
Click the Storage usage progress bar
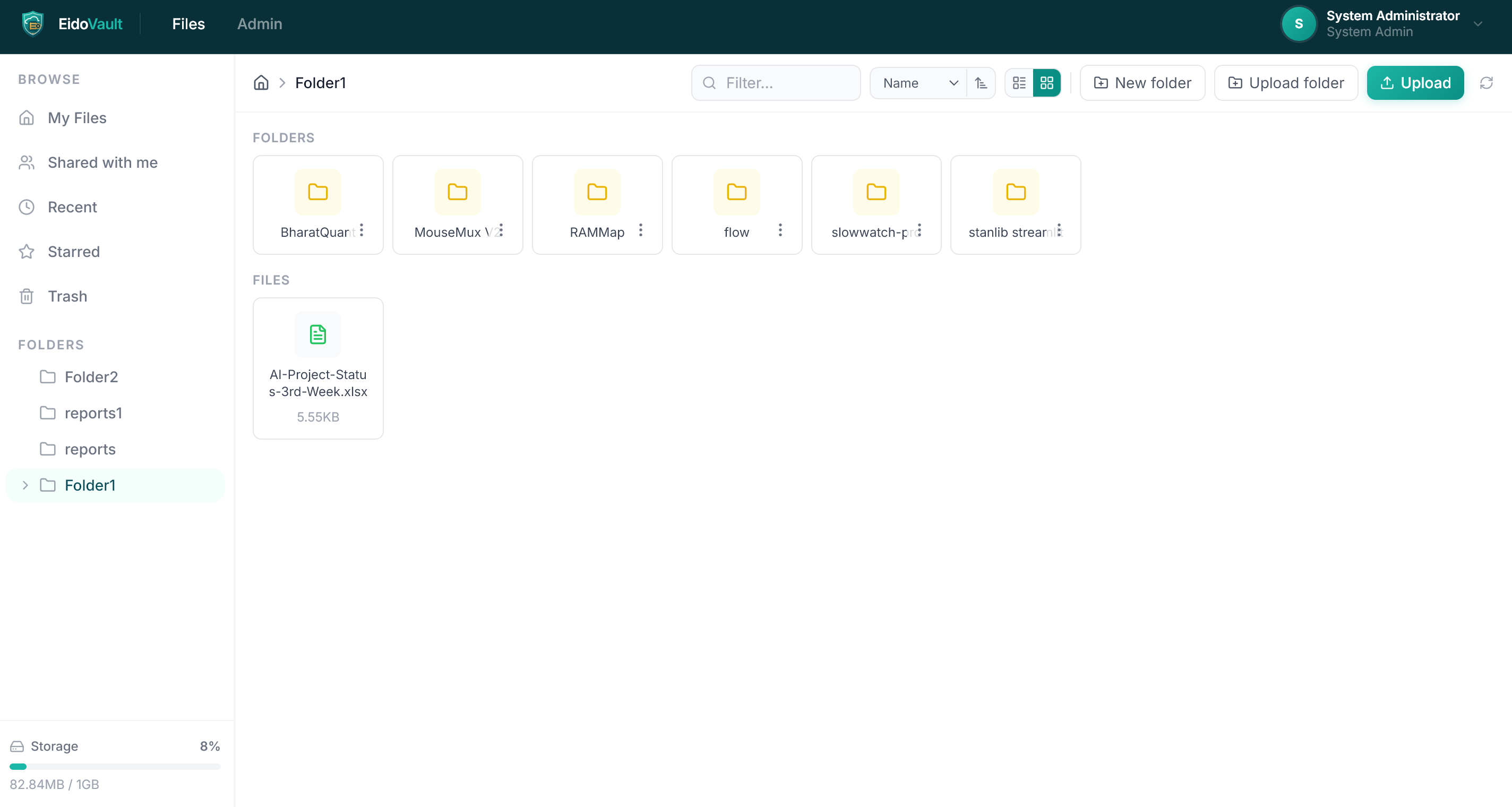coord(115,767)
